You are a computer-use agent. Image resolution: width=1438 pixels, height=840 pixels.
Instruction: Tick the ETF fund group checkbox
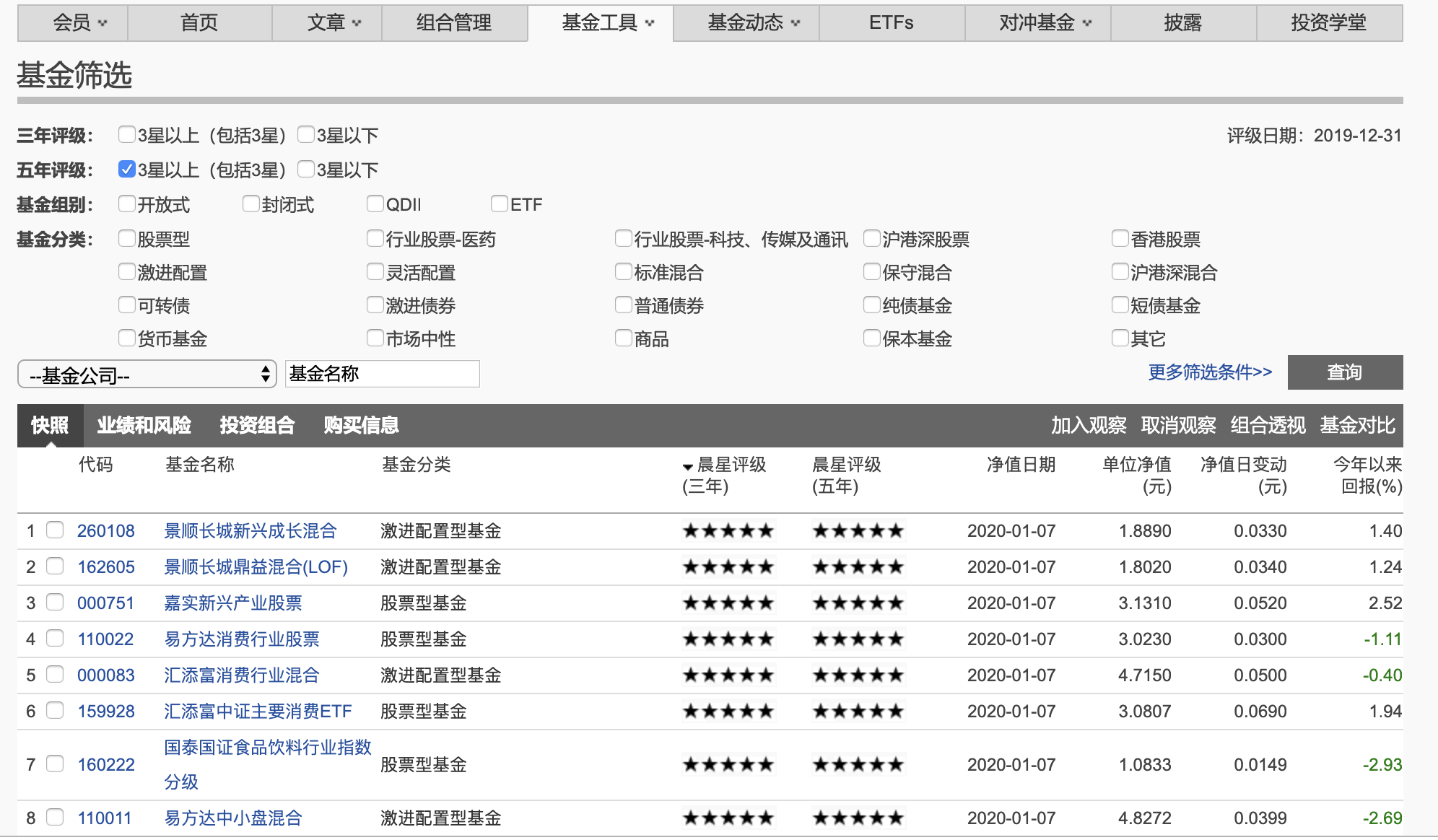pos(499,204)
